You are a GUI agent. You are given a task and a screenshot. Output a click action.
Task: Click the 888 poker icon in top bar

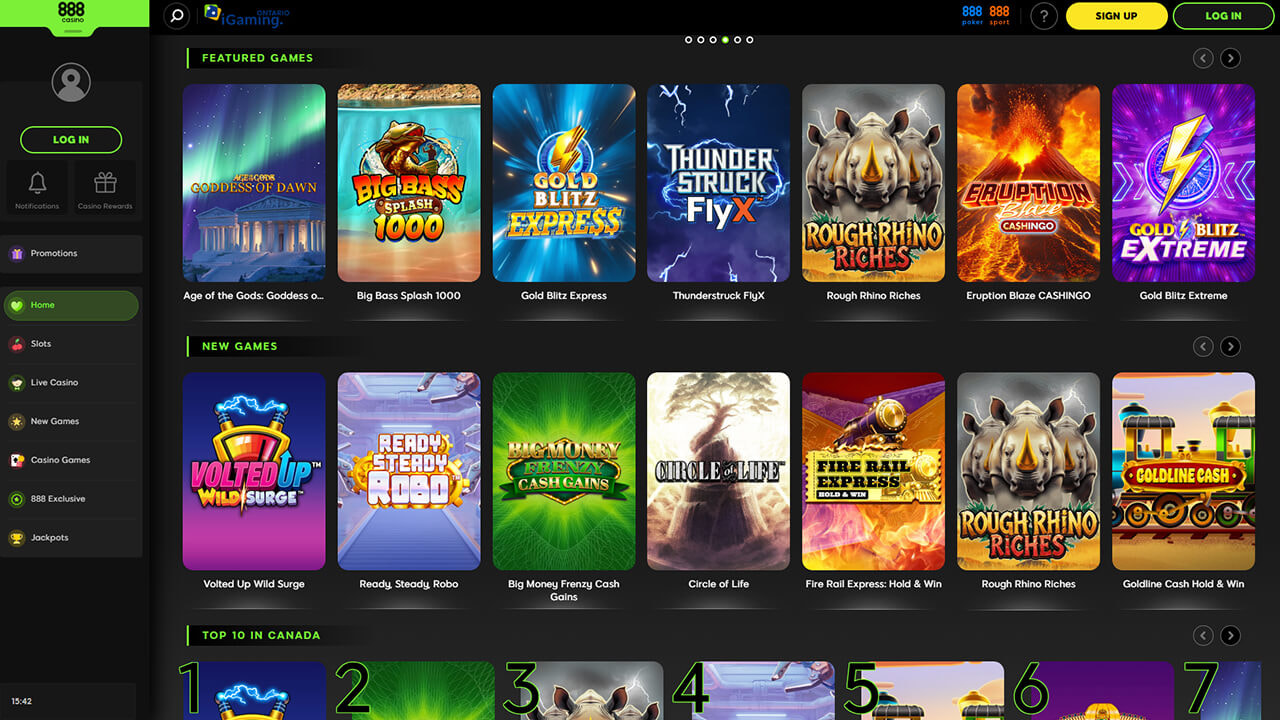click(971, 15)
